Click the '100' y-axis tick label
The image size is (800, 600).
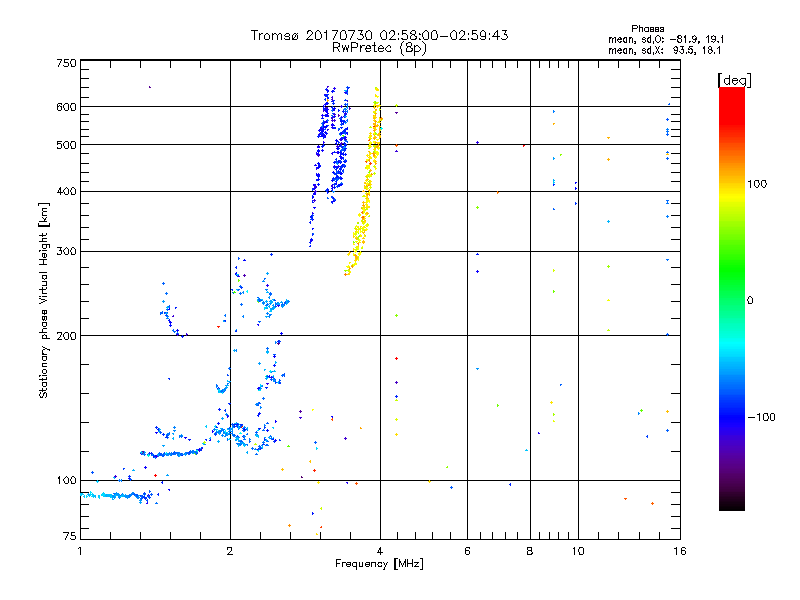pos(66,480)
